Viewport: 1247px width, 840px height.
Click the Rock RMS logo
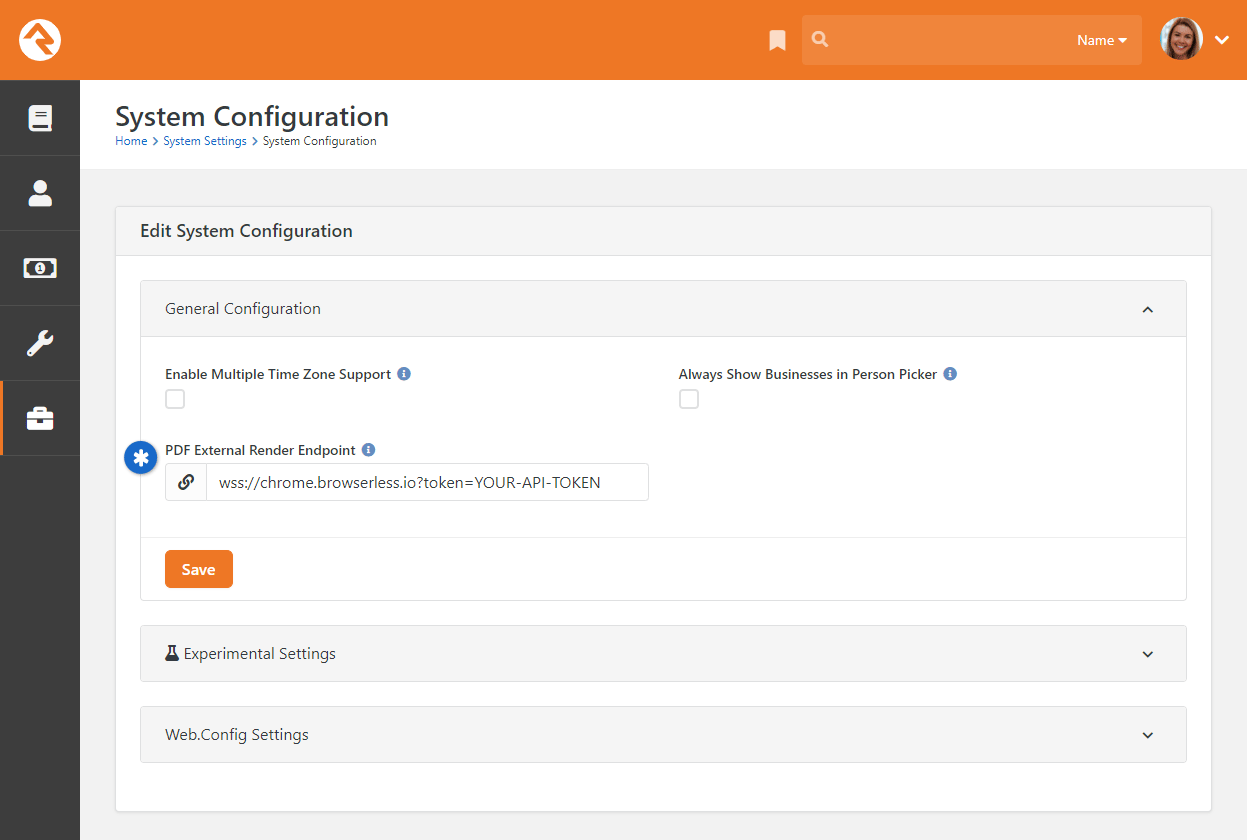tap(40, 40)
